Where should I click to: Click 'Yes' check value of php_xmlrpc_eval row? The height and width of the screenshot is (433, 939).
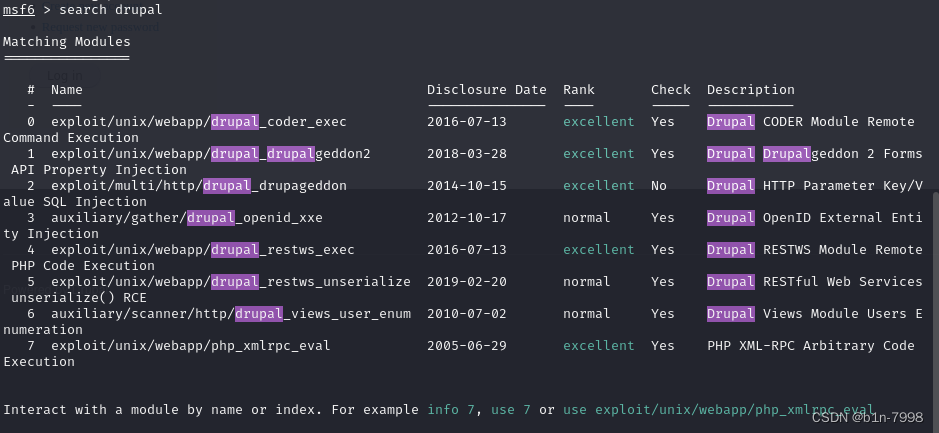[x=662, y=346]
